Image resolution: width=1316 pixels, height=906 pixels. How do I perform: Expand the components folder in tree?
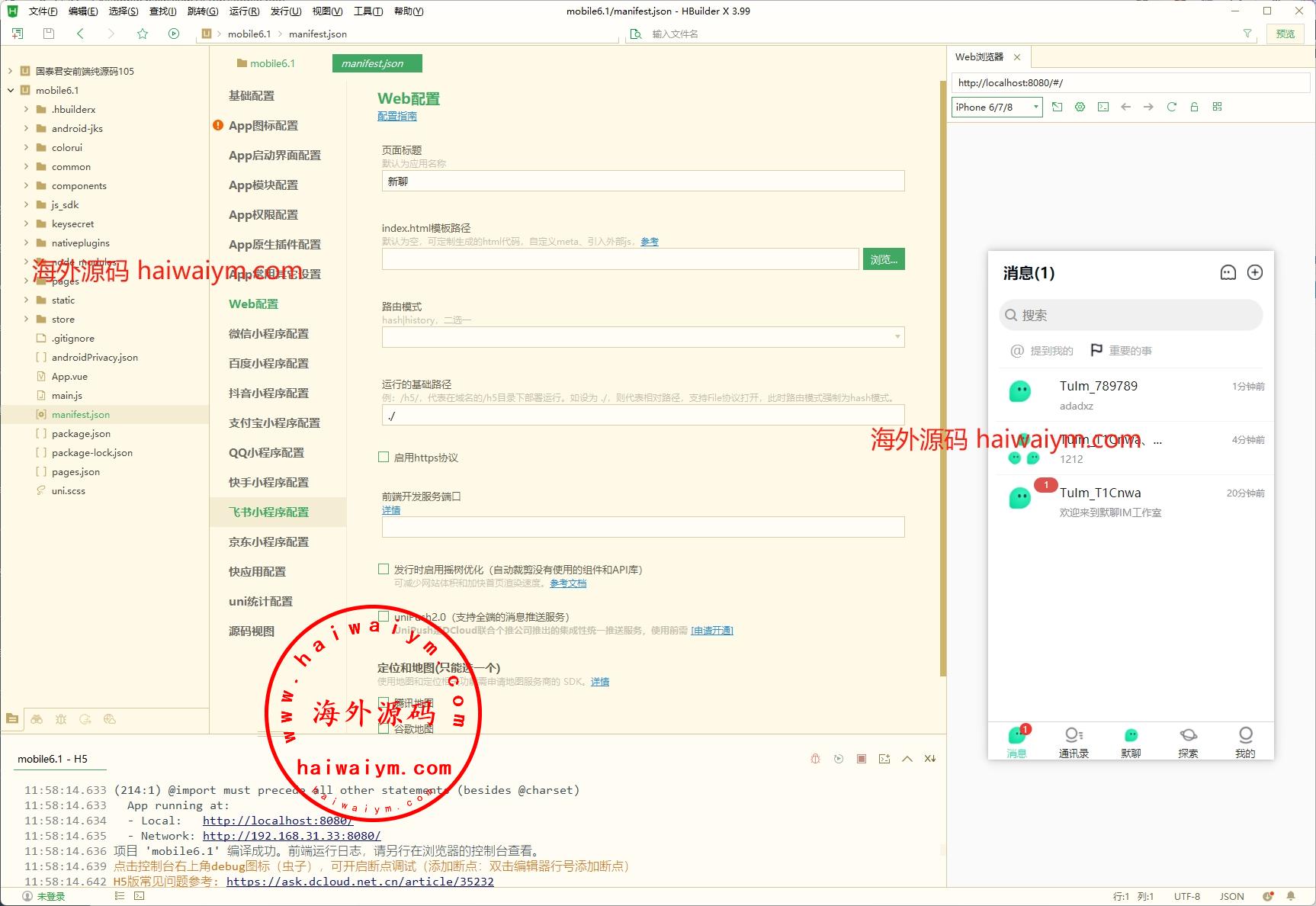(x=26, y=186)
